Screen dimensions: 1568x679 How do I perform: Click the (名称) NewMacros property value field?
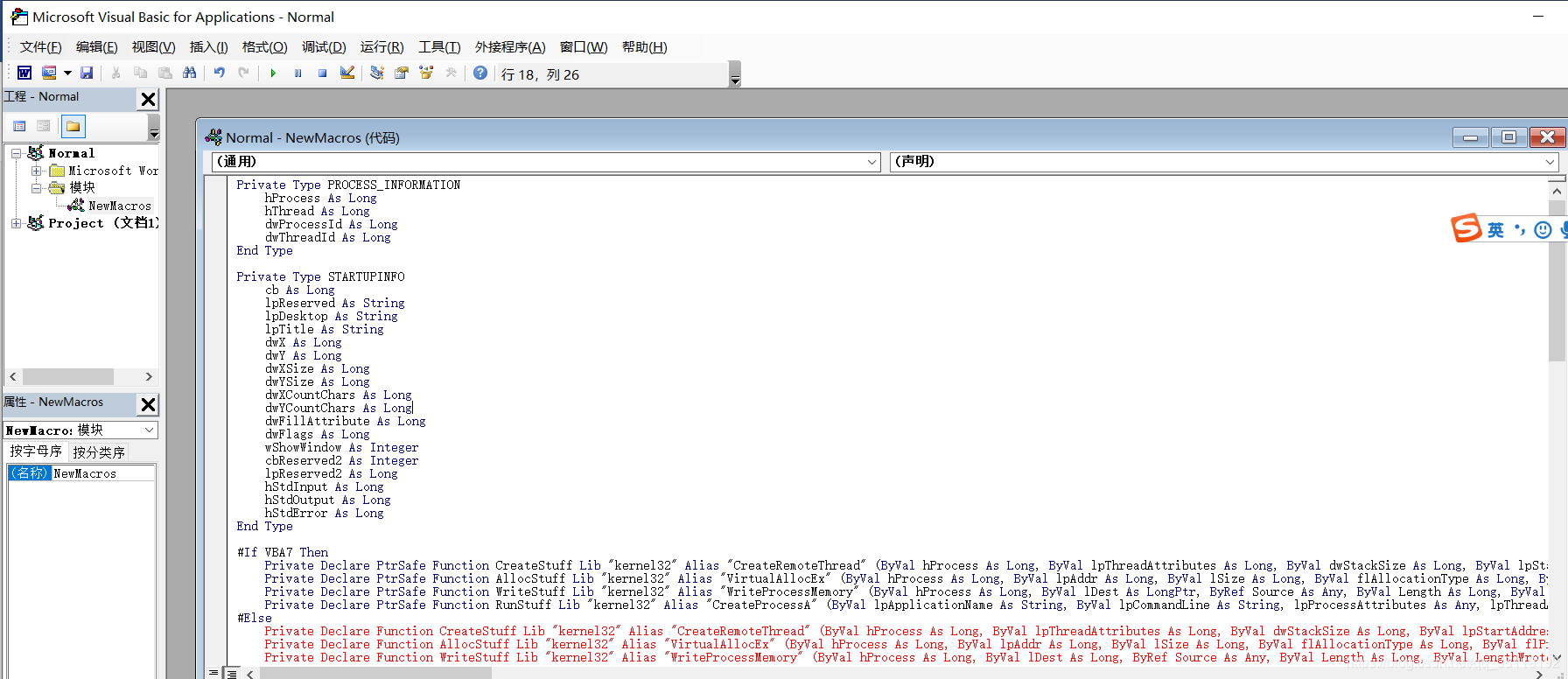pyautogui.click(x=103, y=473)
